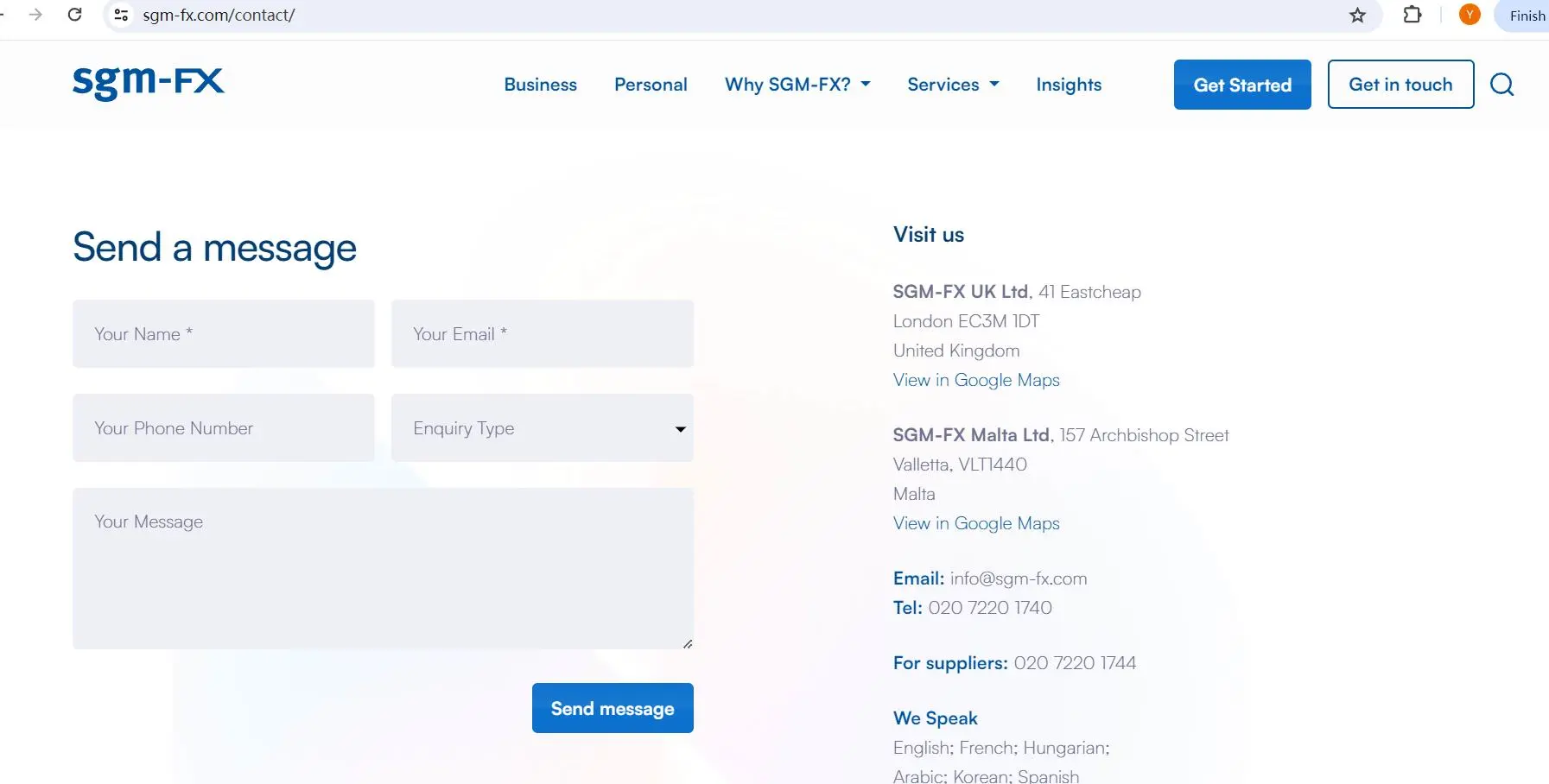This screenshot has width=1549, height=784.
Task: View site information icon in address bar
Action: point(122,15)
